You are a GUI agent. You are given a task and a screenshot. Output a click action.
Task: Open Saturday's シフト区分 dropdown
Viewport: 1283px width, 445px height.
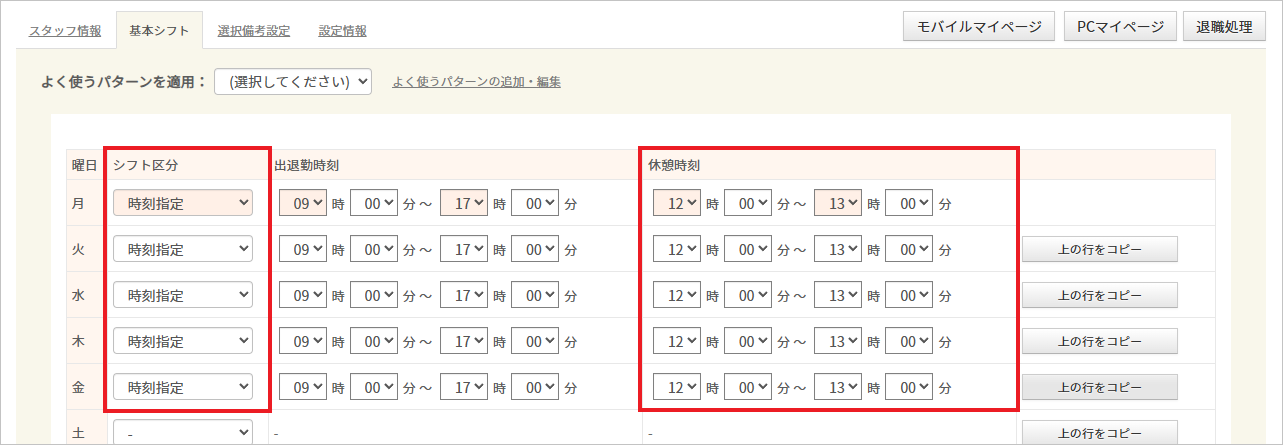(183, 433)
